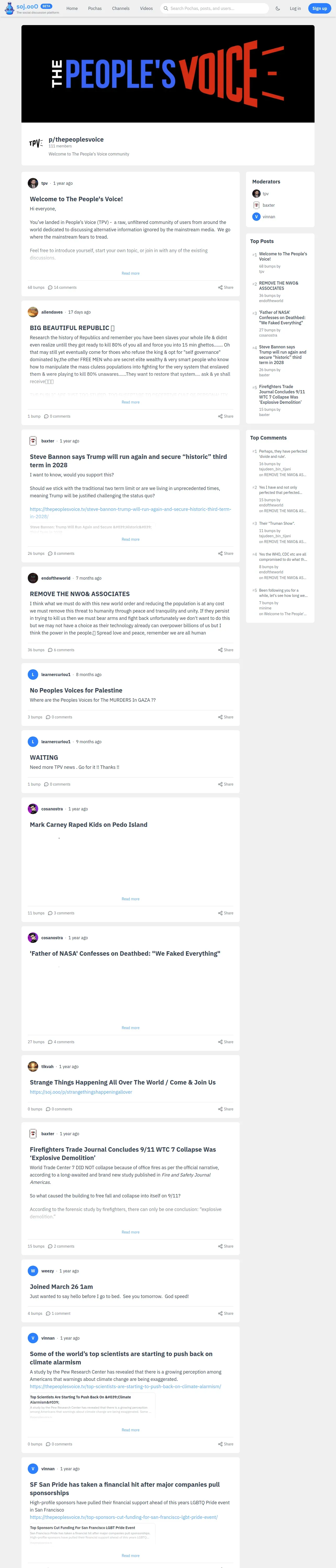
Task: Expand Welcome post with Read more
Action: pyautogui.click(x=131, y=273)
